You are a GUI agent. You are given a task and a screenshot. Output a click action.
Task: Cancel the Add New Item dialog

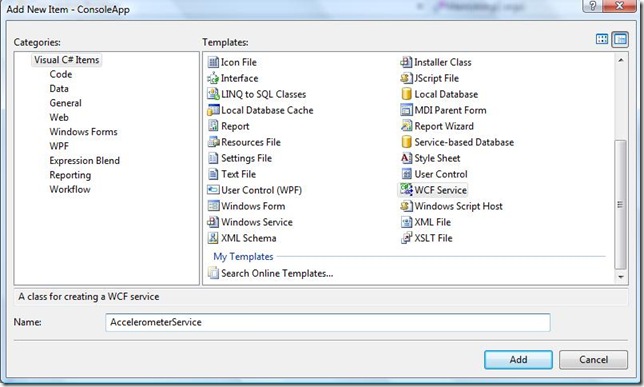pos(593,360)
